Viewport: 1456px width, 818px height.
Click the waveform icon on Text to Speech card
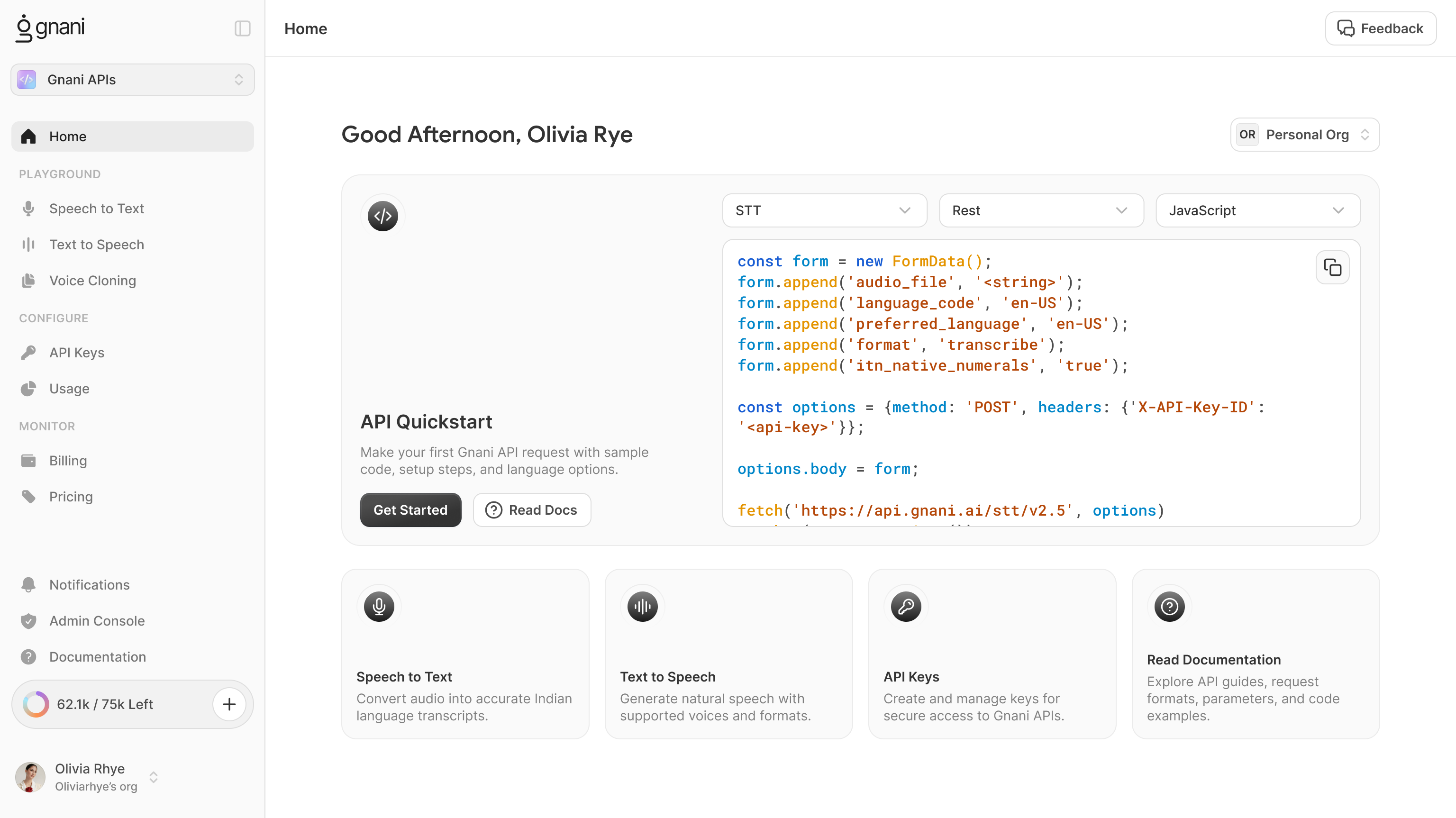(x=643, y=607)
